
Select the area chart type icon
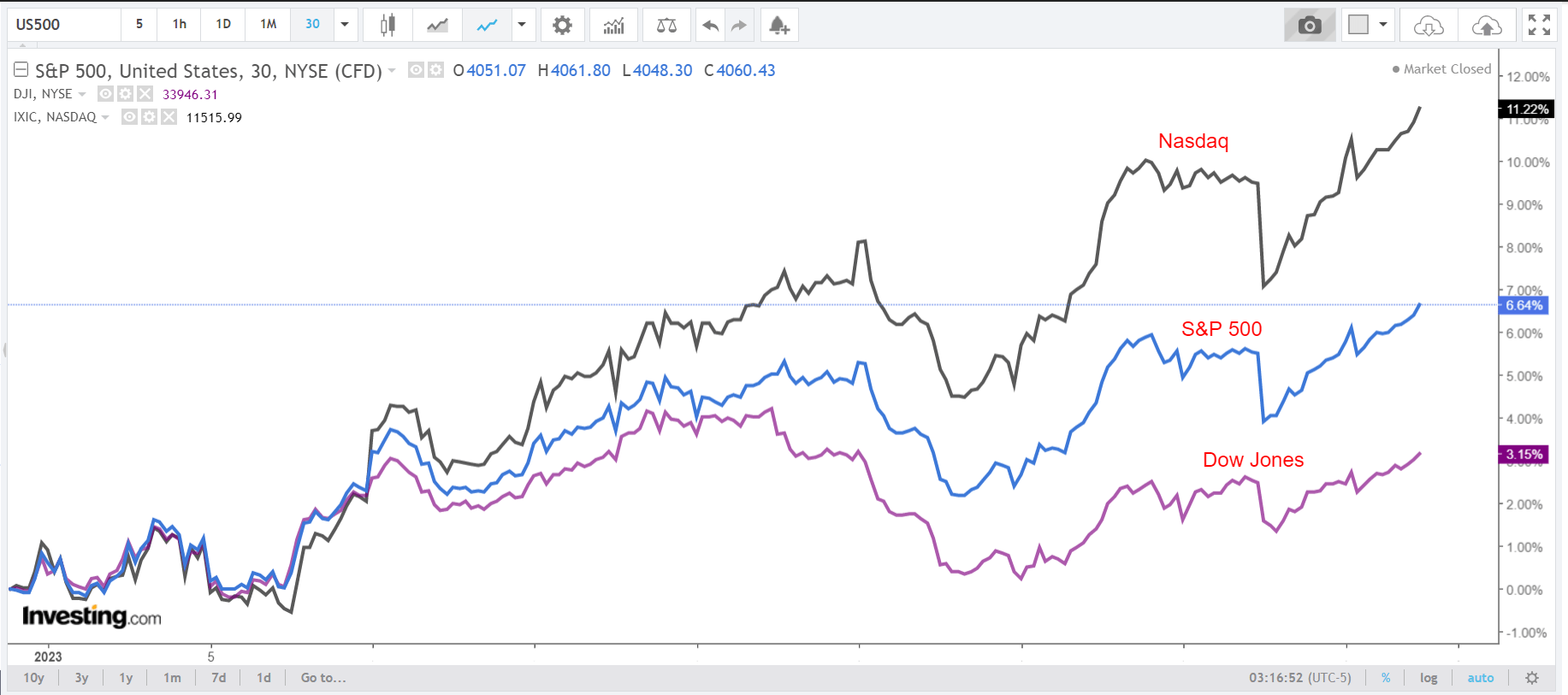click(x=438, y=25)
